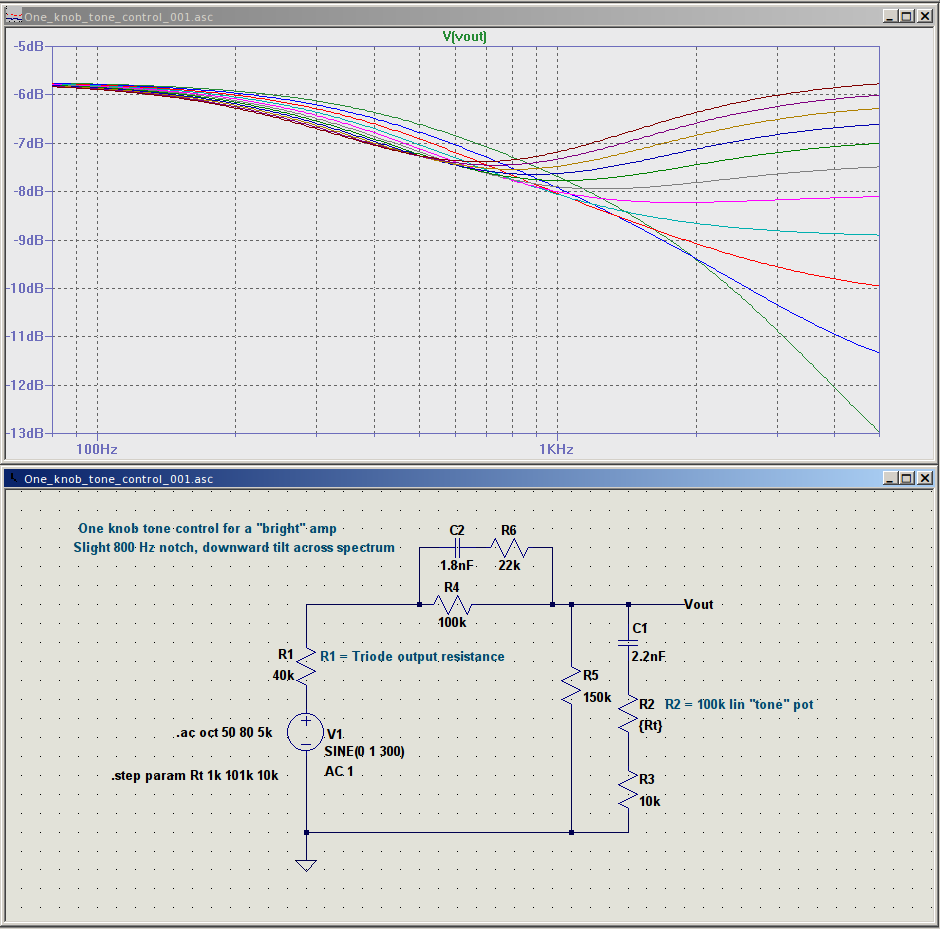Viewport: 940px width, 930px height.
Task: Click the plot window title text
Action: (x=118, y=17)
